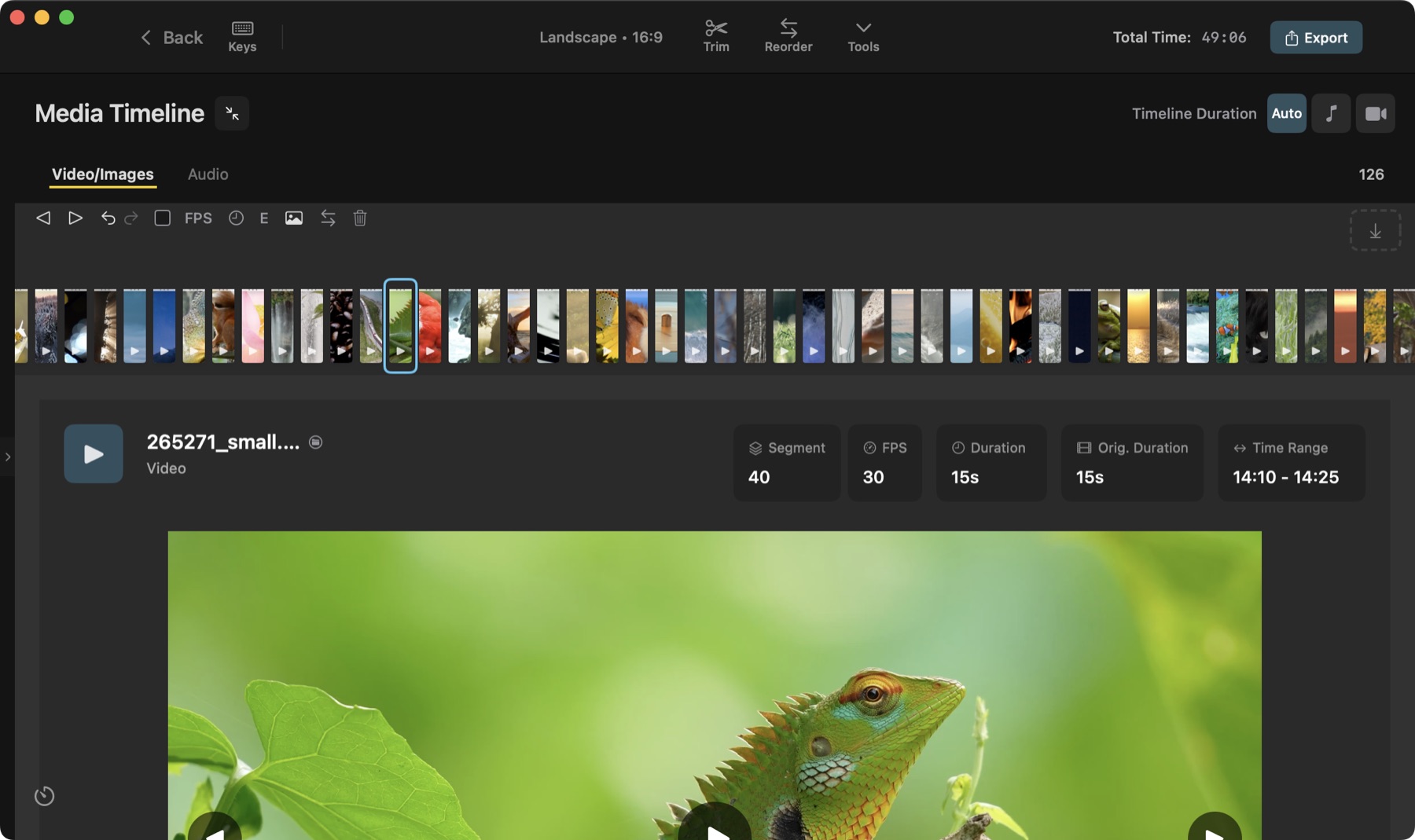Toggle the select-all square checkbox

162,218
